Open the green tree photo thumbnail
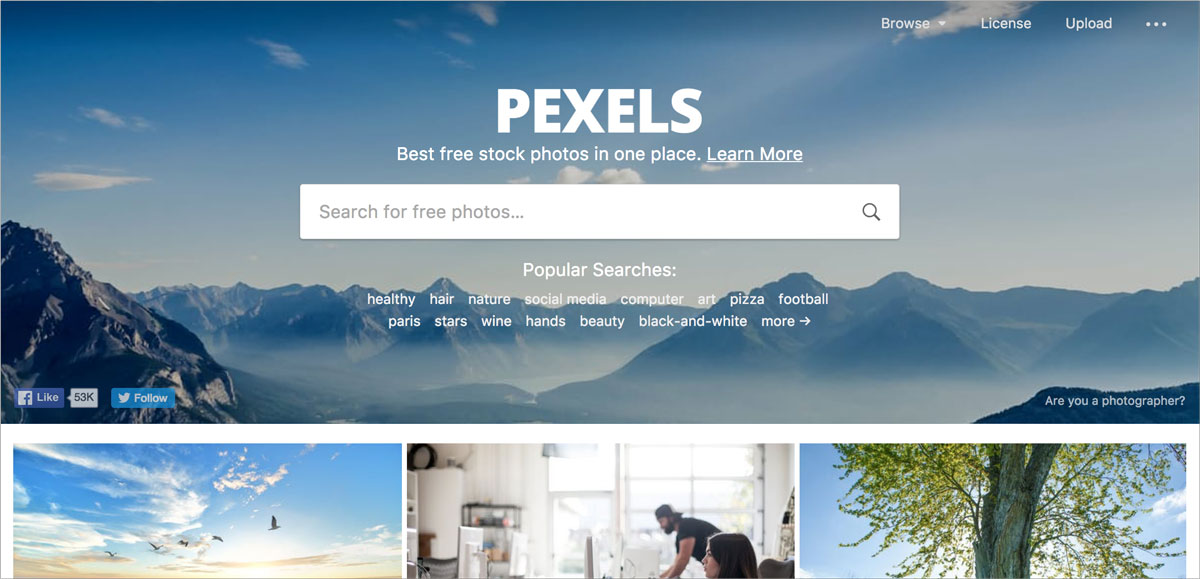 (993, 511)
